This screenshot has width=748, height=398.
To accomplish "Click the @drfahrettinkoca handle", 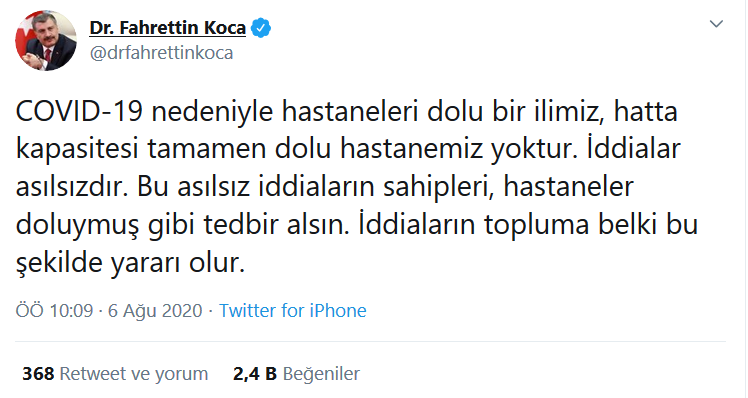I will click(x=161, y=53).
